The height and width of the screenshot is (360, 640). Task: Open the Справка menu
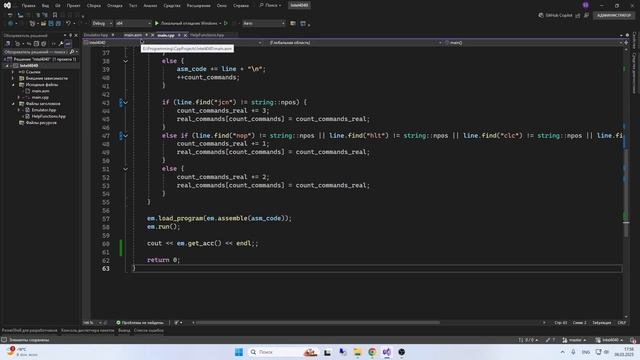click(x=241, y=6)
